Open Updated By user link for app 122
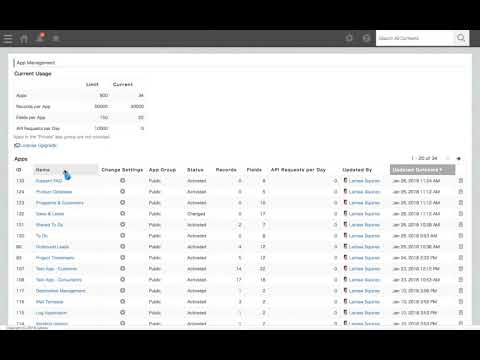The height and width of the screenshot is (360, 480). point(364,214)
